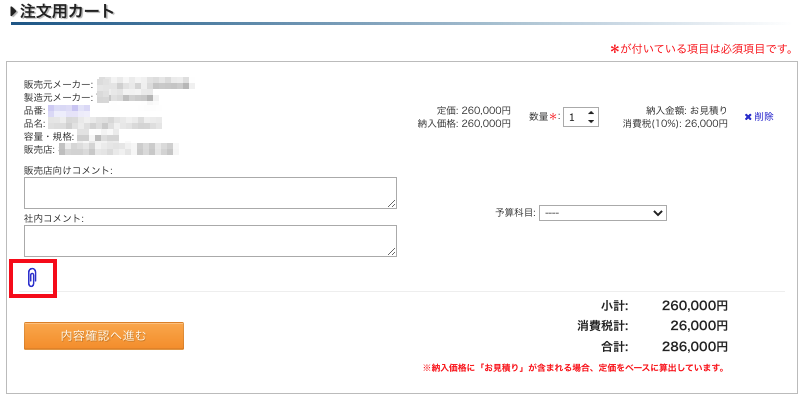This screenshot has width=804, height=401.
Task: Click the 合計 286,000円 amount
Action: point(695,347)
